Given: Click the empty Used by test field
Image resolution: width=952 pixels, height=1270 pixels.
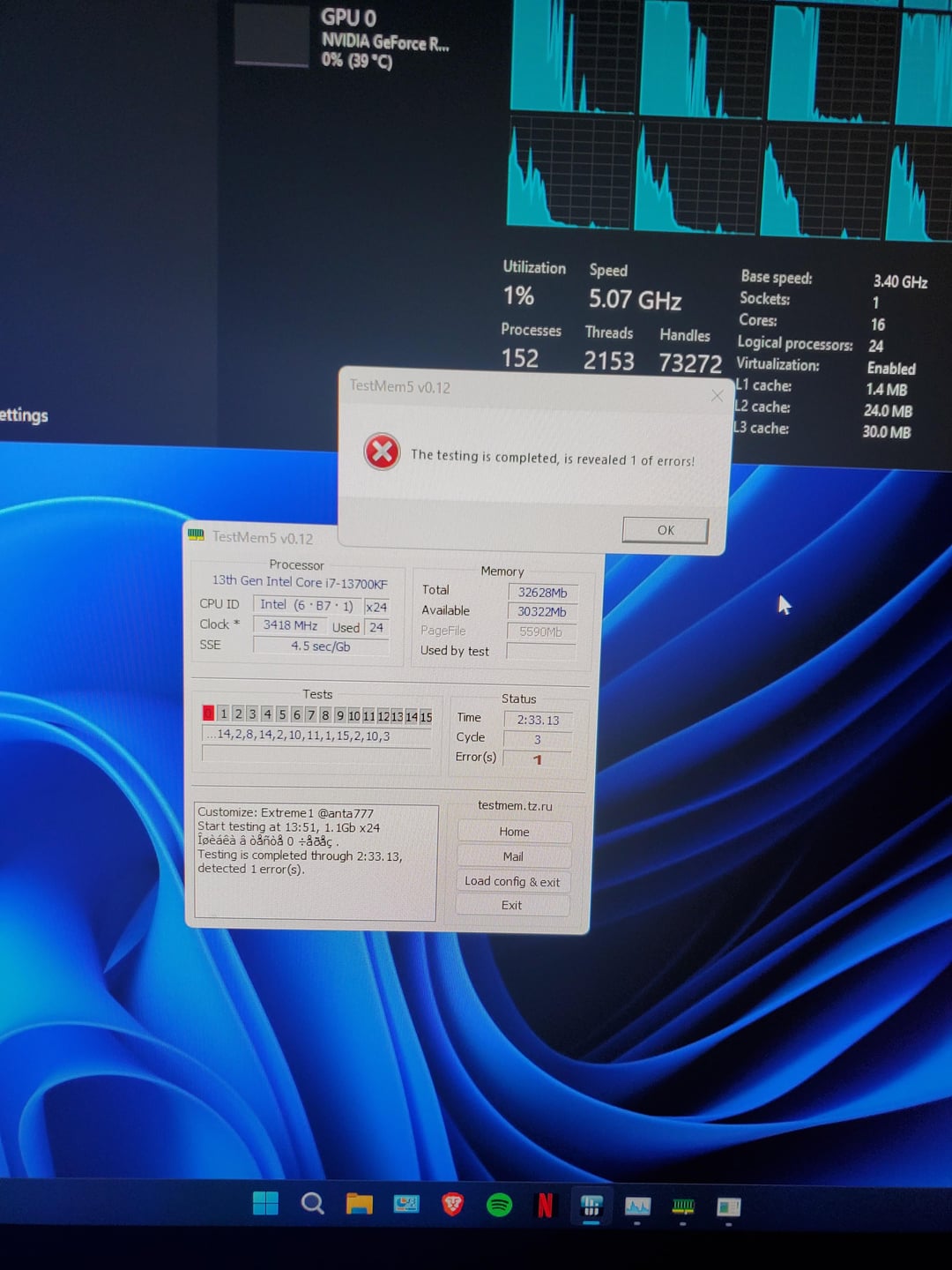Looking at the screenshot, I should (540, 652).
